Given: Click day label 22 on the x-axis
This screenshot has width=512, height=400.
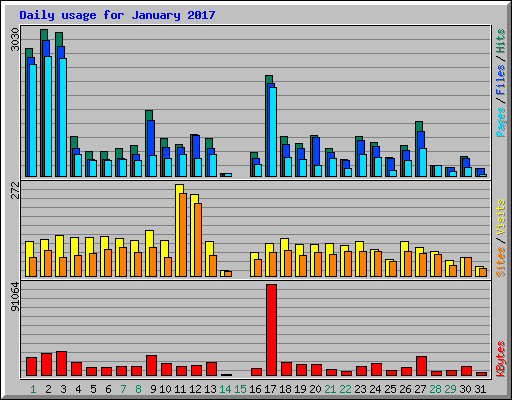Looking at the screenshot, I should [x=345, y=389].
